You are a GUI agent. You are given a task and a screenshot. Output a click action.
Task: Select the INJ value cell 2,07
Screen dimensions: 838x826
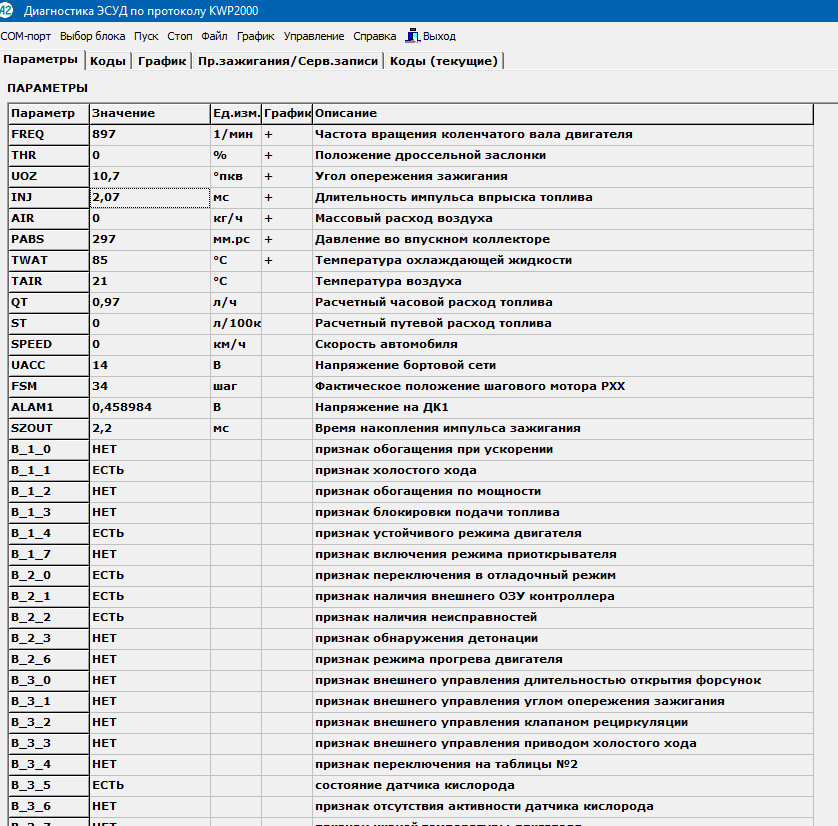150,197
